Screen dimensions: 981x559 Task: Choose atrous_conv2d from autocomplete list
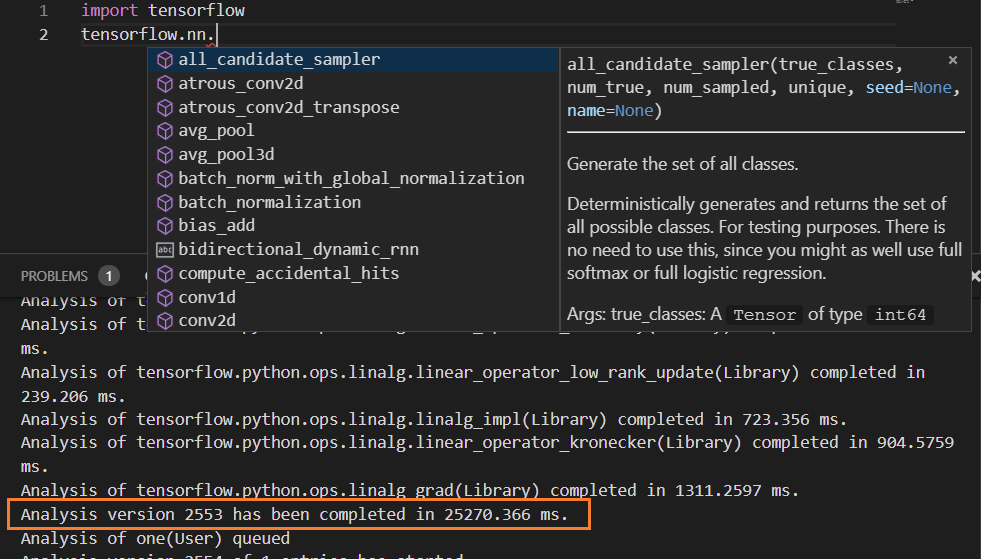pyautogui.click(x=353, y=83)
